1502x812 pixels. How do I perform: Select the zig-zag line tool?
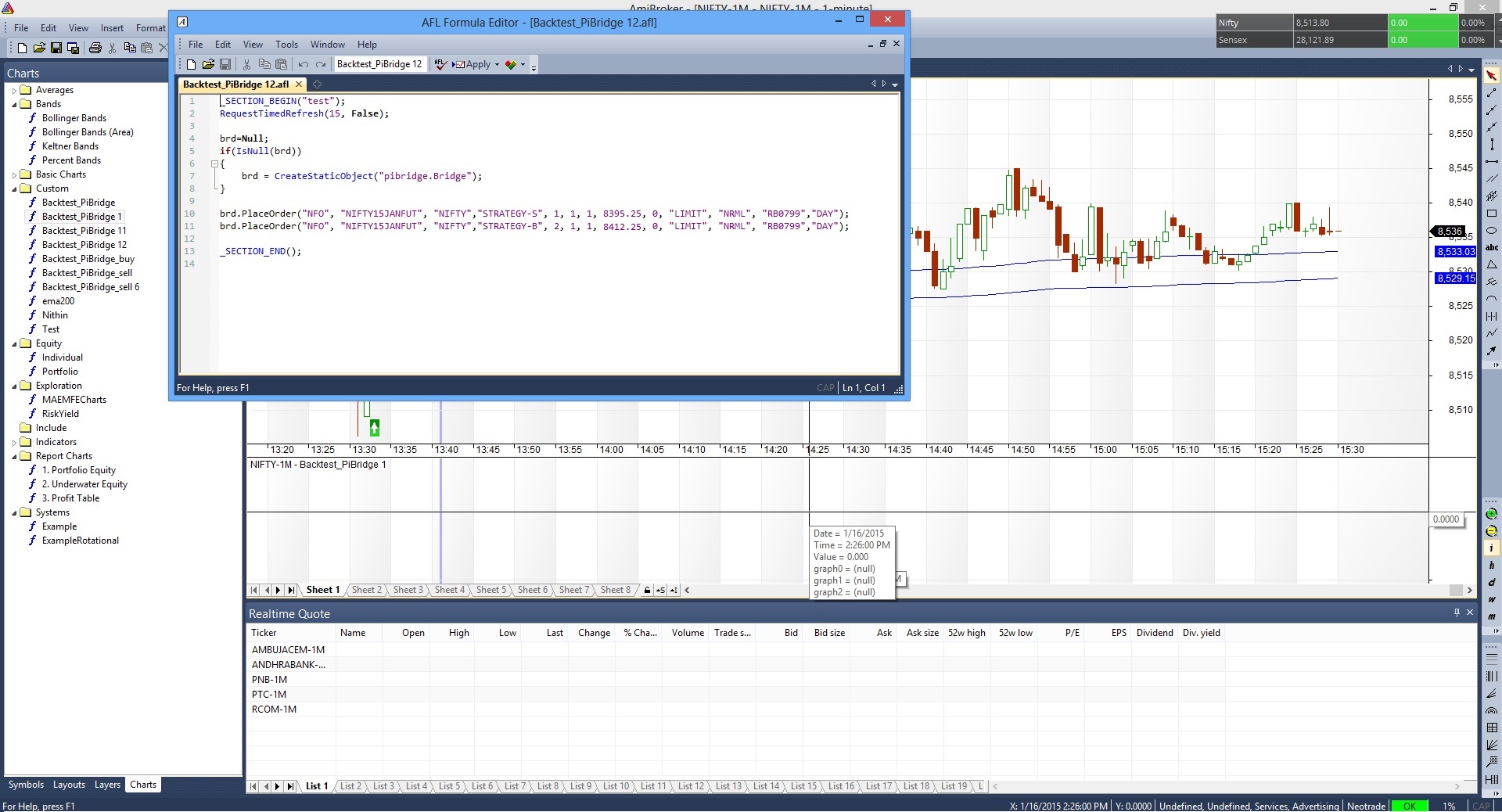click(1491, 334)
